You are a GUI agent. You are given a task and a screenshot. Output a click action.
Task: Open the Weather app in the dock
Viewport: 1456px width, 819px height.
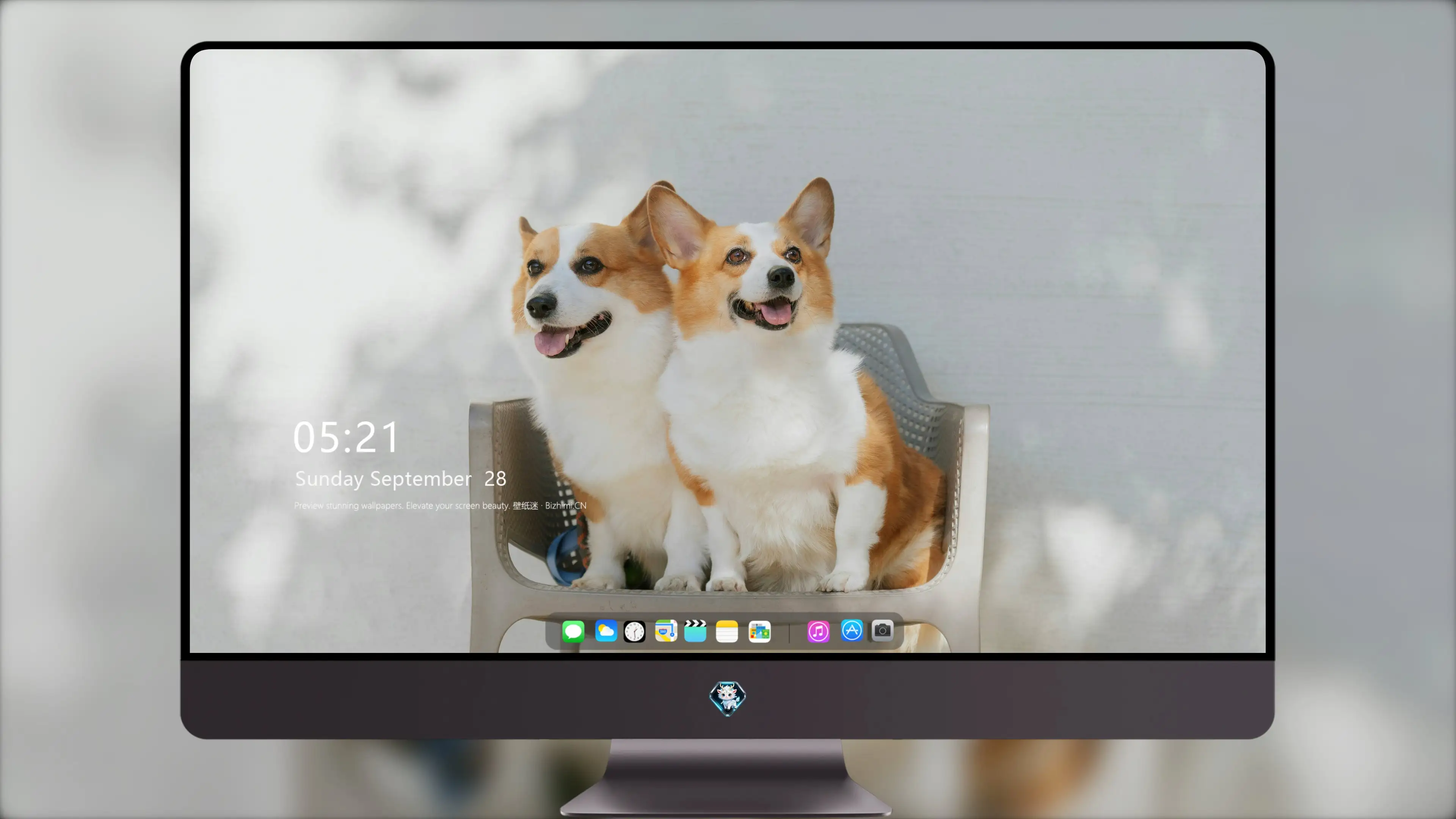[x=606, y=631]
